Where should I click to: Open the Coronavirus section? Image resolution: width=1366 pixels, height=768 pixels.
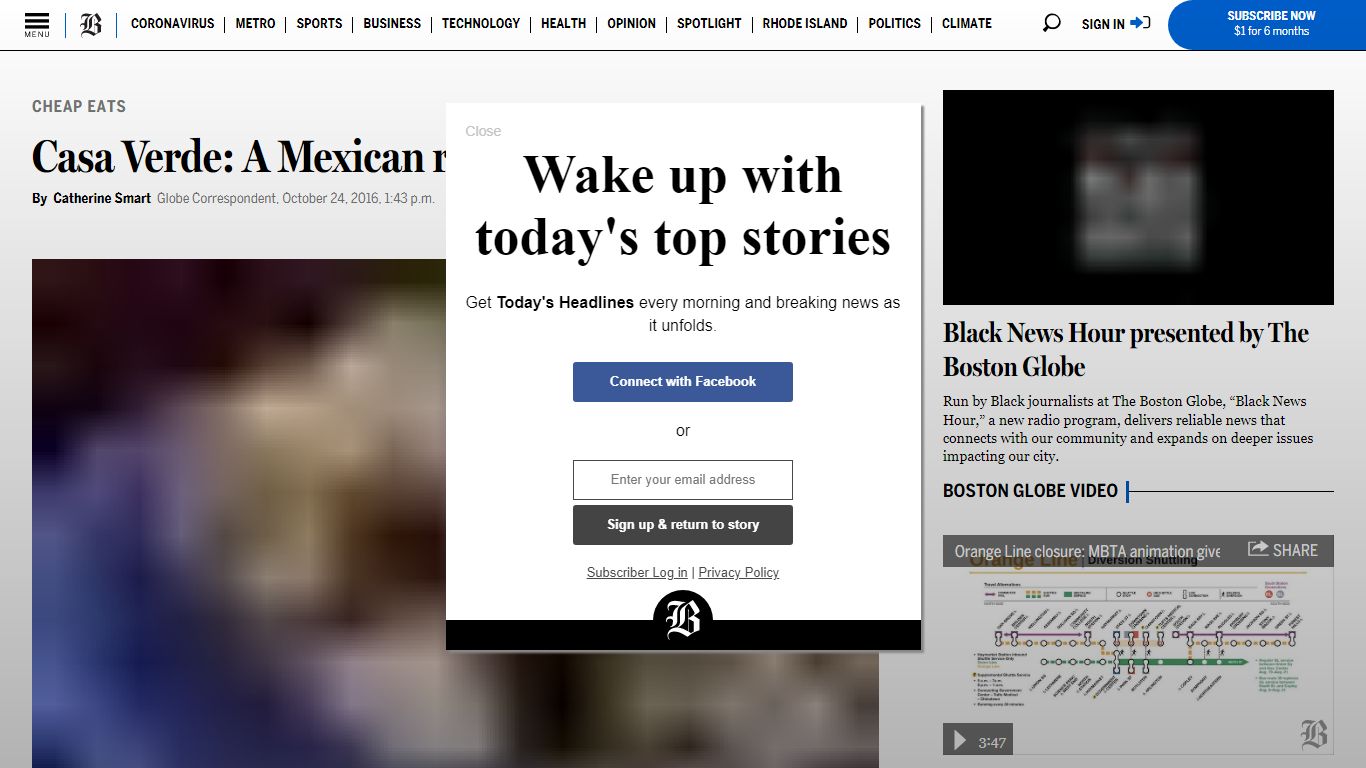(173, 23)
